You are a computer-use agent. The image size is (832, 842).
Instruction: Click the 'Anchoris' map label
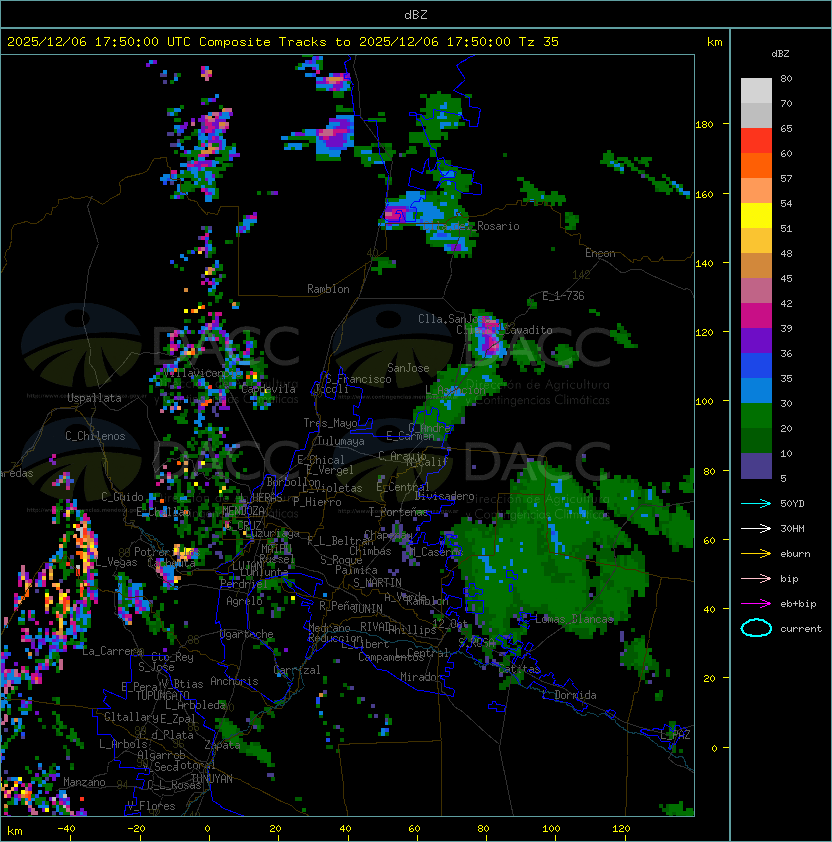point(234,681)
